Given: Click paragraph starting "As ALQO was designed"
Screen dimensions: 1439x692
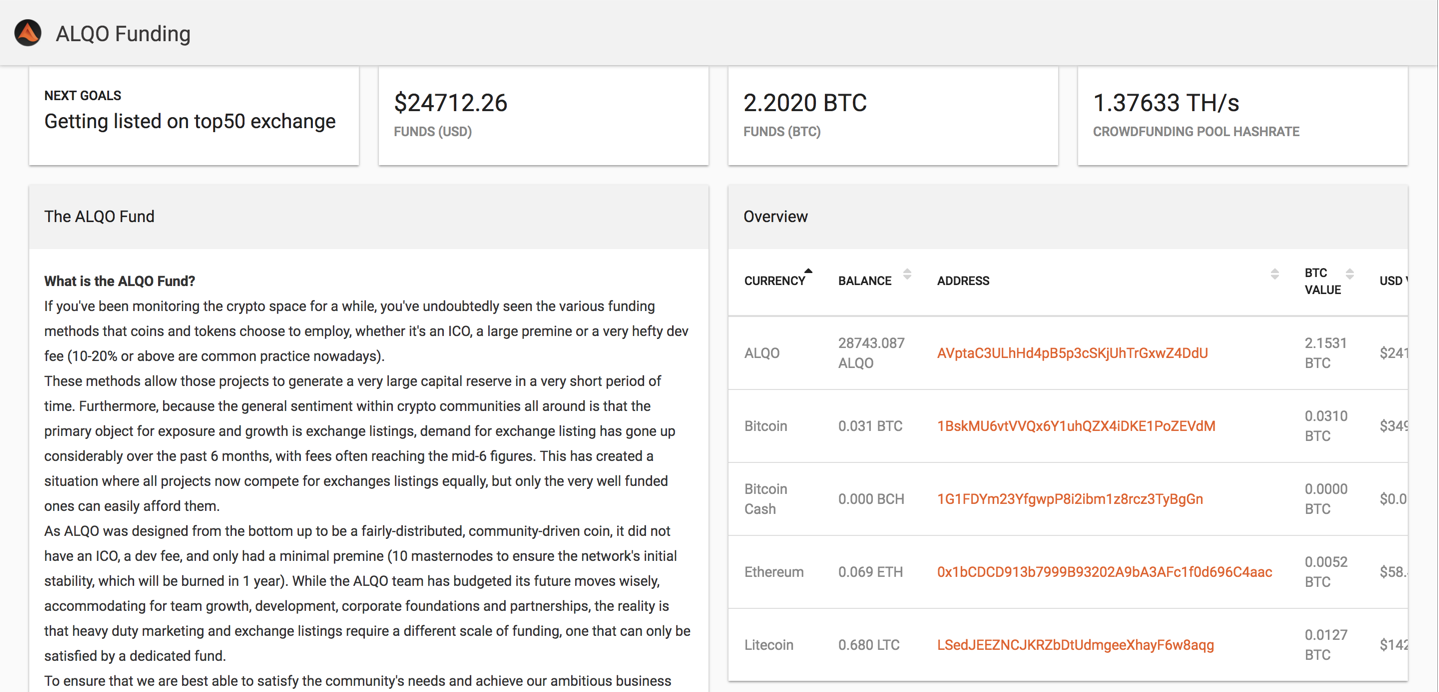Looking at the screenshot, I should pos(367,593).
